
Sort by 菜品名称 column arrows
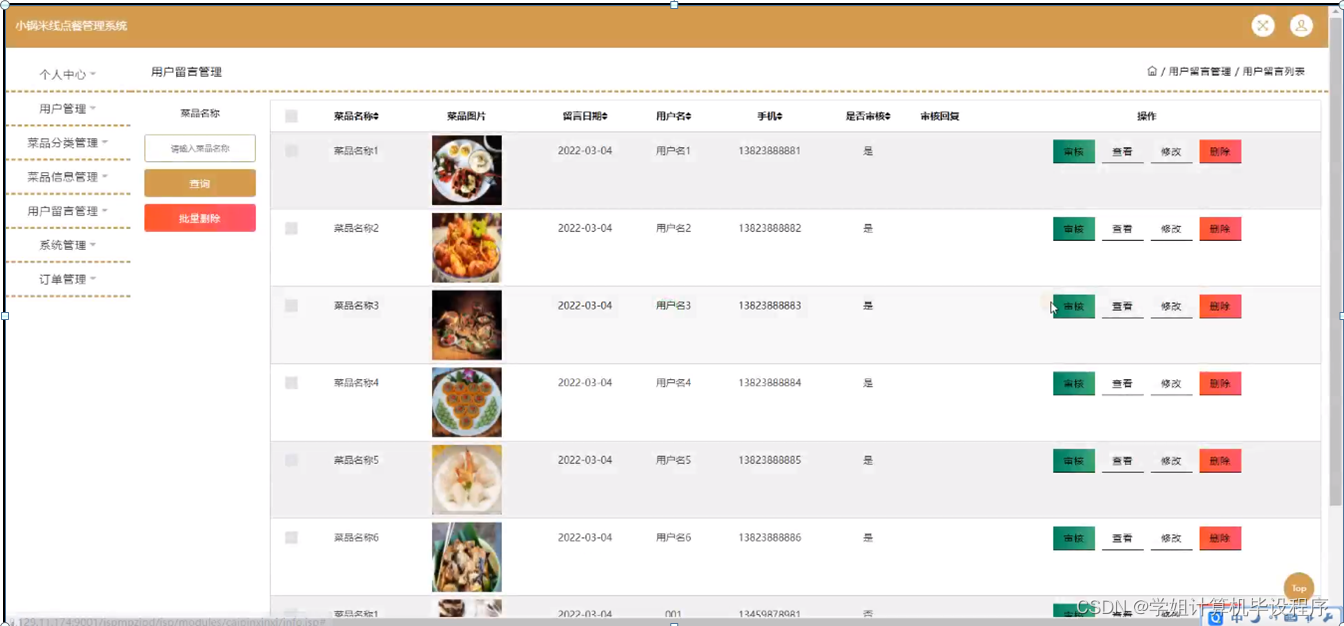(376, 117)
